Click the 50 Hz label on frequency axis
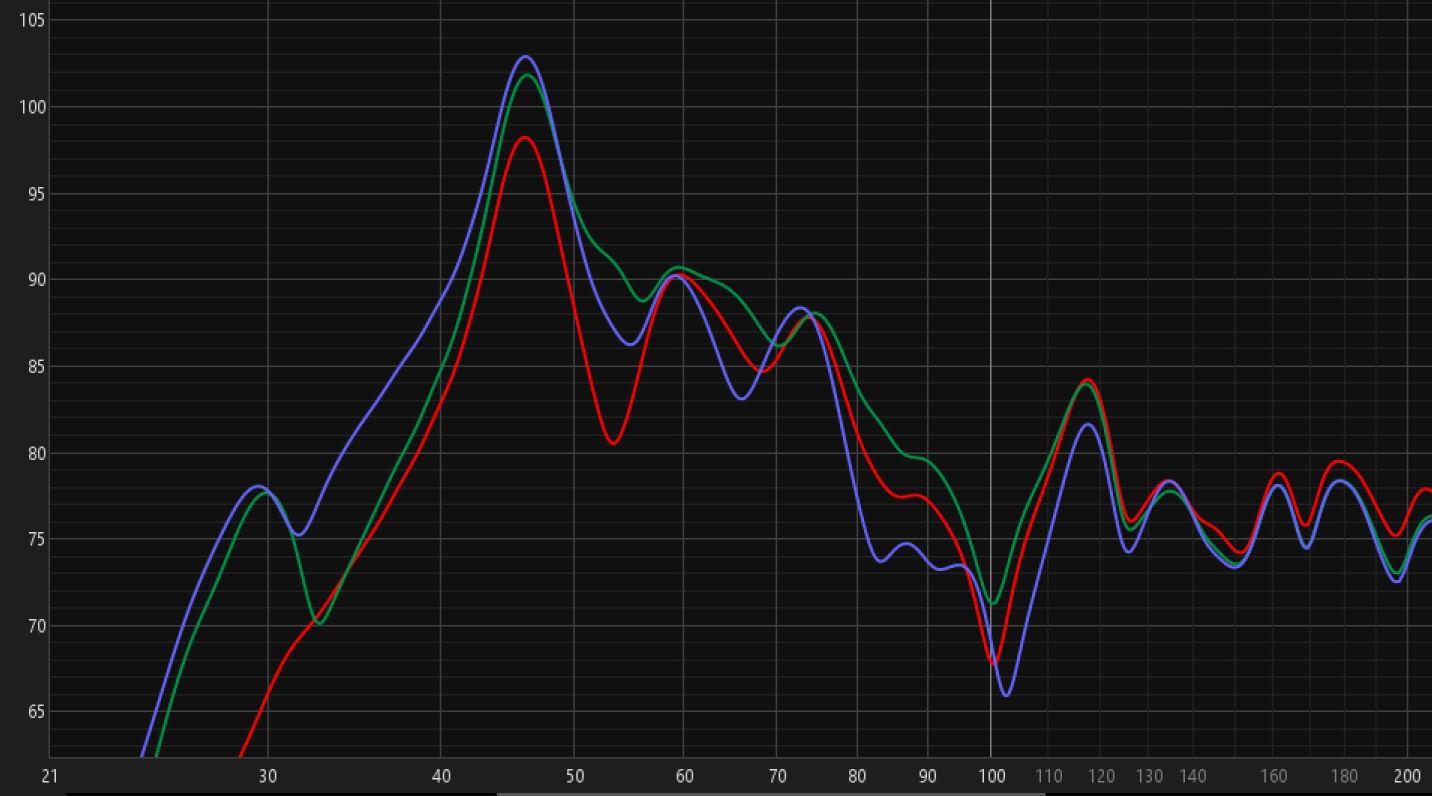1432x796 pixels. [574, 776]
